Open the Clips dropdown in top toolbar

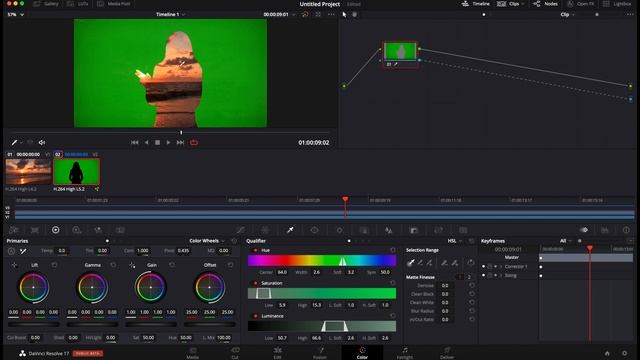(x=511, y=4)
